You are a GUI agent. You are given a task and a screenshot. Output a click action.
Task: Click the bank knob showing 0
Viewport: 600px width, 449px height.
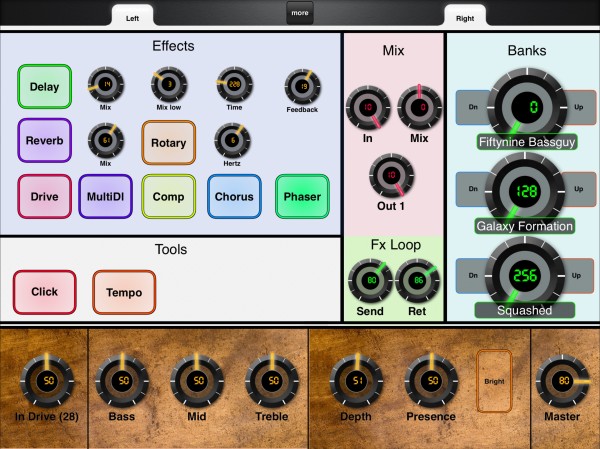point(527,107)
